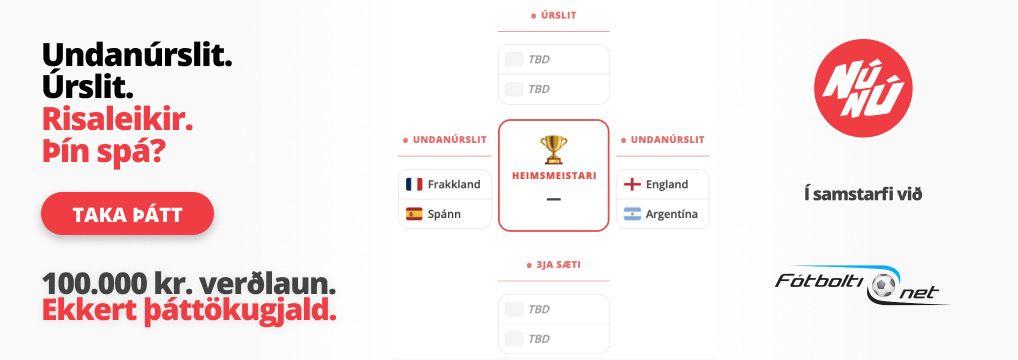Click the HEIMSMEISTARI champion box label
The height and width of the screenshot is (360, 1018).
554,175
